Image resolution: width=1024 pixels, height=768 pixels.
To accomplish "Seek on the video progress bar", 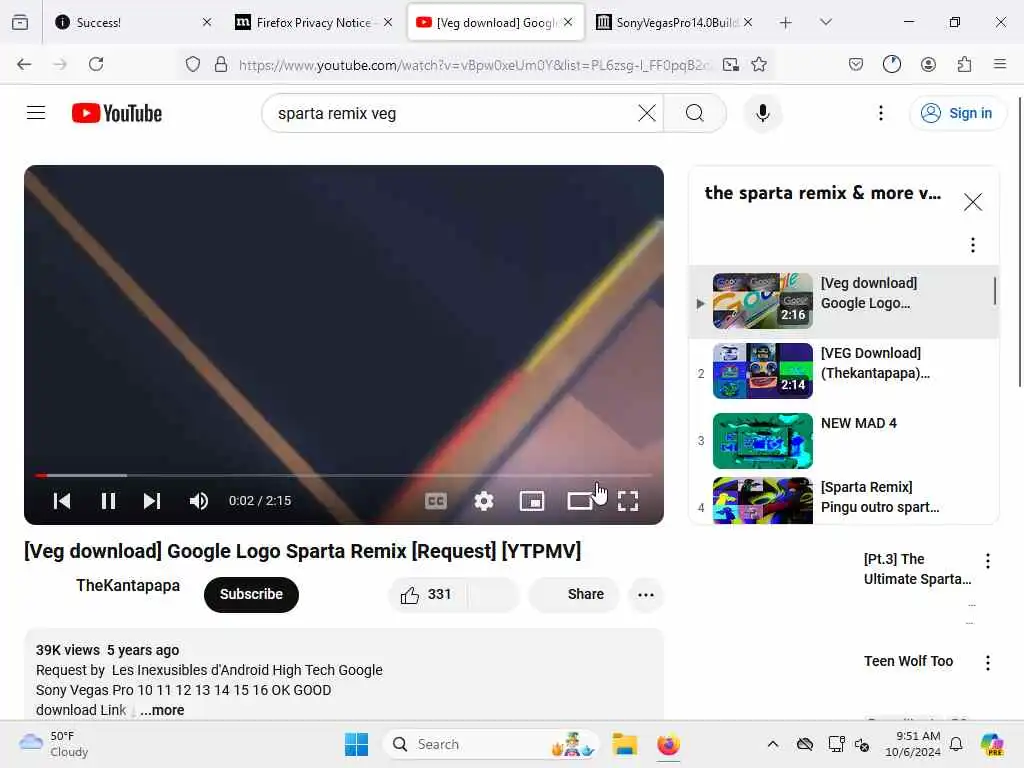I will [x=344, y=475].
